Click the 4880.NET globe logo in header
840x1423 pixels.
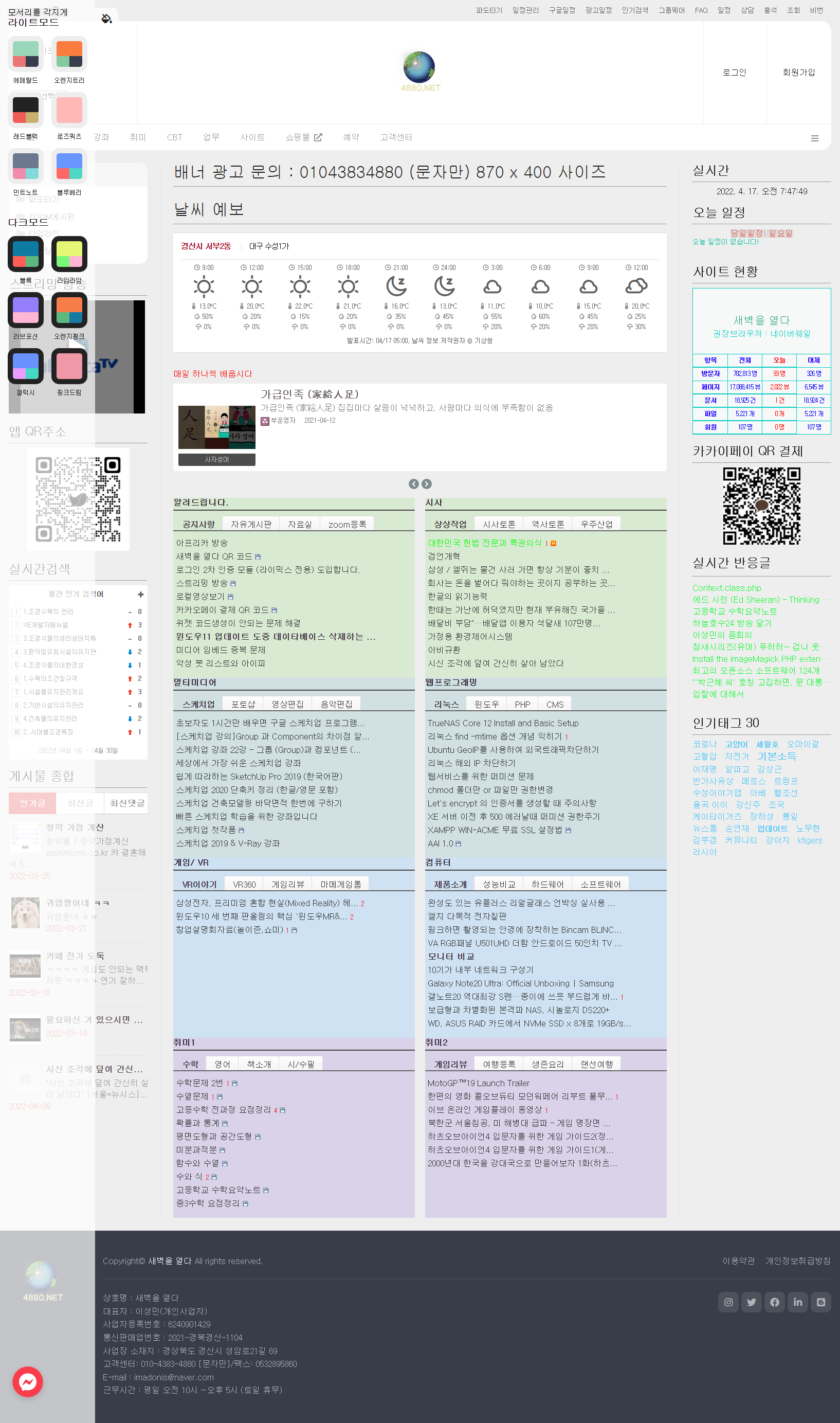[420, 71]
